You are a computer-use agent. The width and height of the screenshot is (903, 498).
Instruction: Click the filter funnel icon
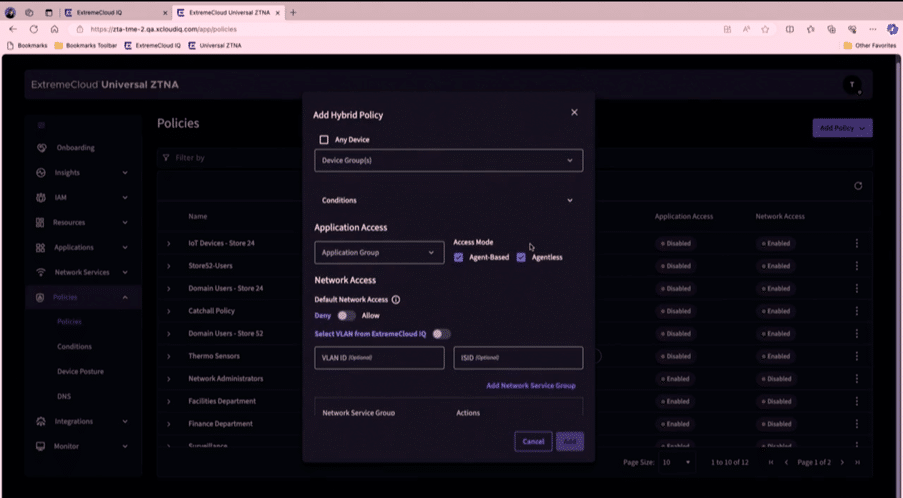click(166, 158)
